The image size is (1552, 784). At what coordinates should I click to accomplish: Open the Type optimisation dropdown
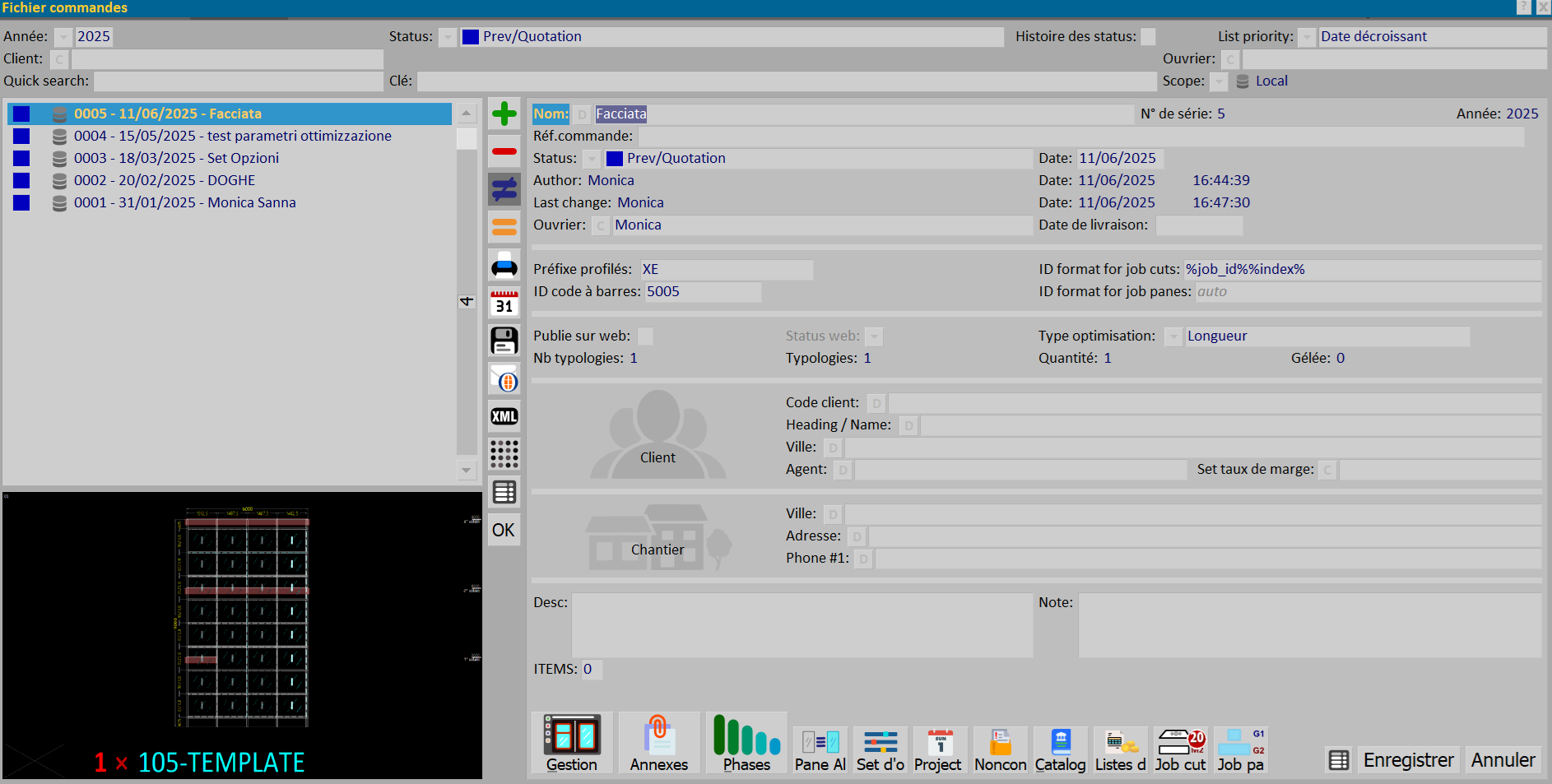1173,336
